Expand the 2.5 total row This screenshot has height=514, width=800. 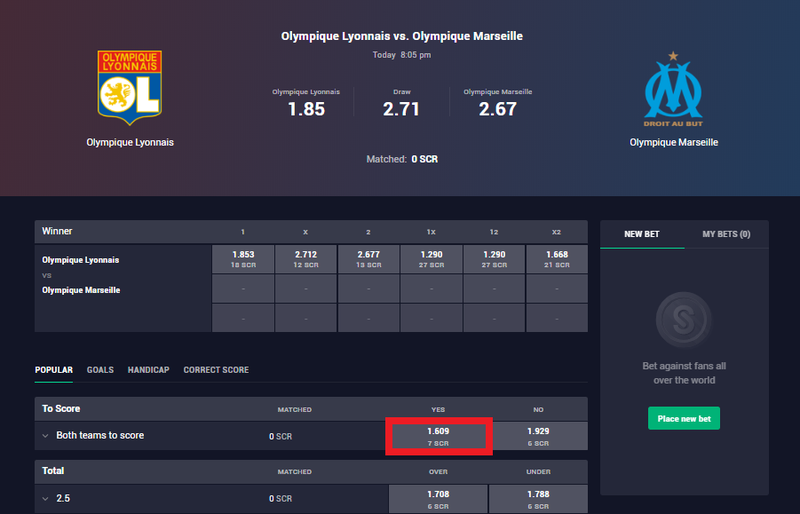point(45,498)
